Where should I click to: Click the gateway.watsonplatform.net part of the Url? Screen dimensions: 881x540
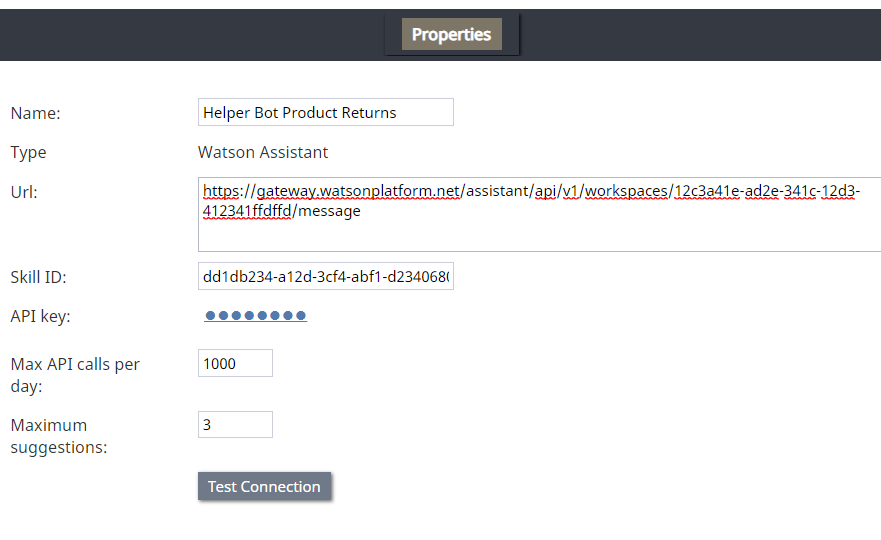[x=358, y=191]
